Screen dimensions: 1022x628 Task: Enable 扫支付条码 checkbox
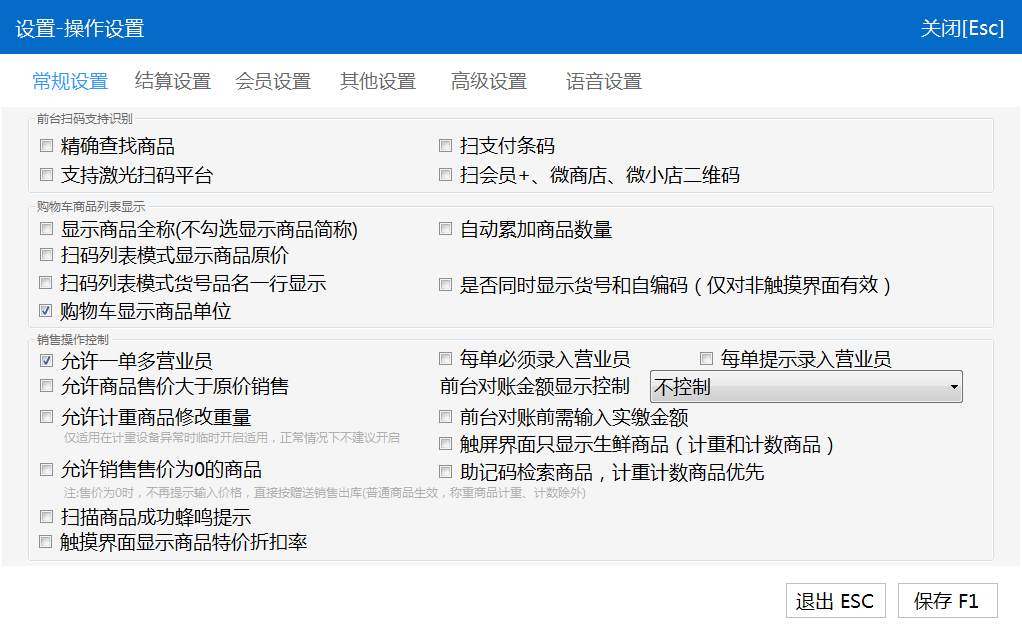pos(446,146)
